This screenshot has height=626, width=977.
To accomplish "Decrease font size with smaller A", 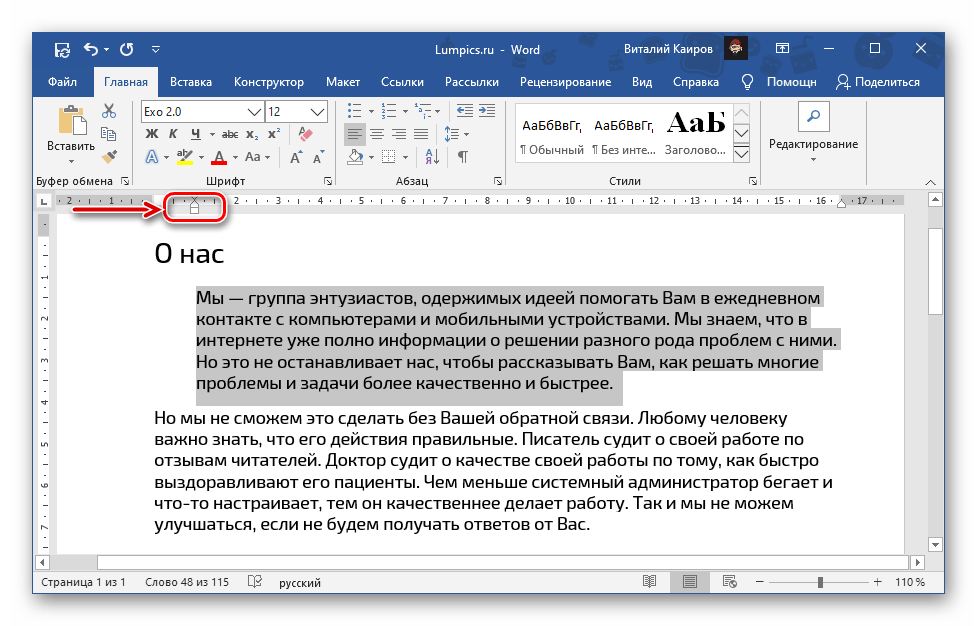I will point(318,156).
